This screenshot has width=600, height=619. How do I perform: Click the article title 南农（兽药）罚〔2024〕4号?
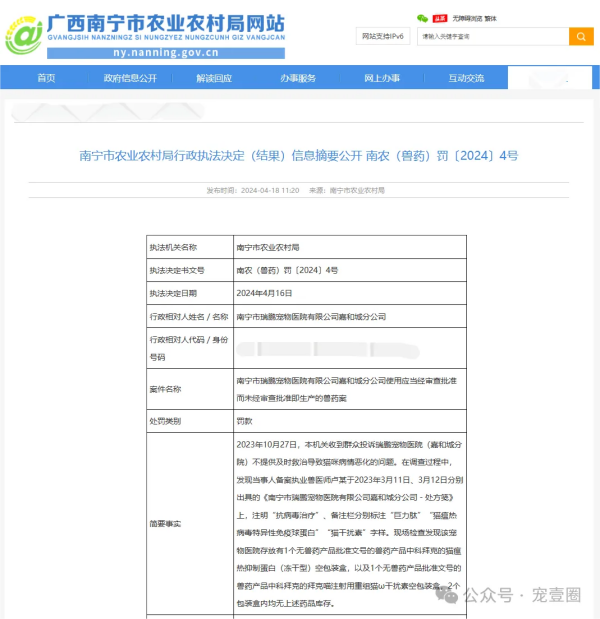299,156
